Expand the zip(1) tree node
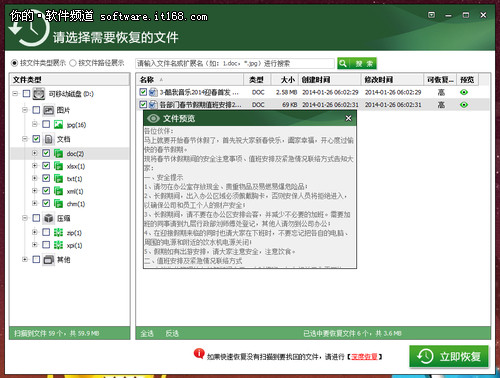 pos(35,232)
